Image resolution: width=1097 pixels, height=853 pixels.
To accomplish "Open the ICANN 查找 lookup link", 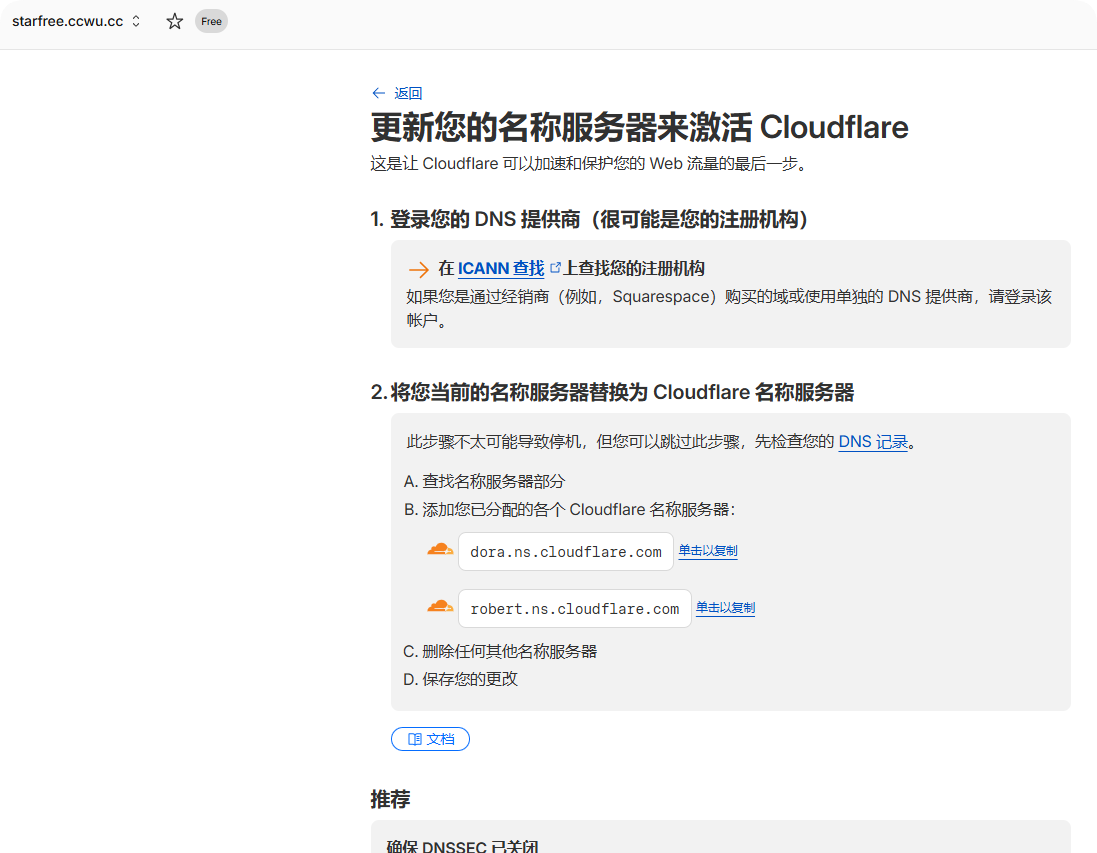I will [x=500, y=268].
